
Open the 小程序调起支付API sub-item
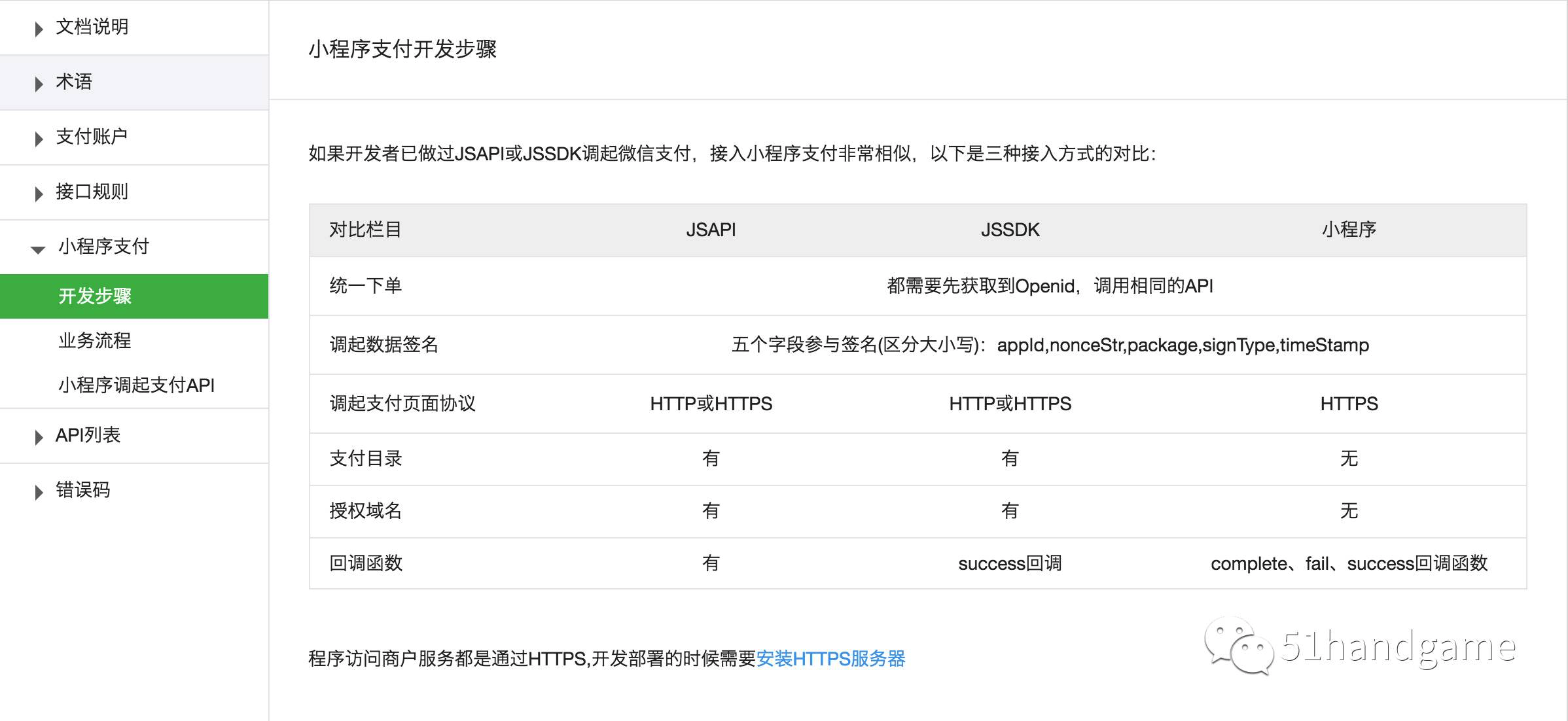tap(136, 385)
